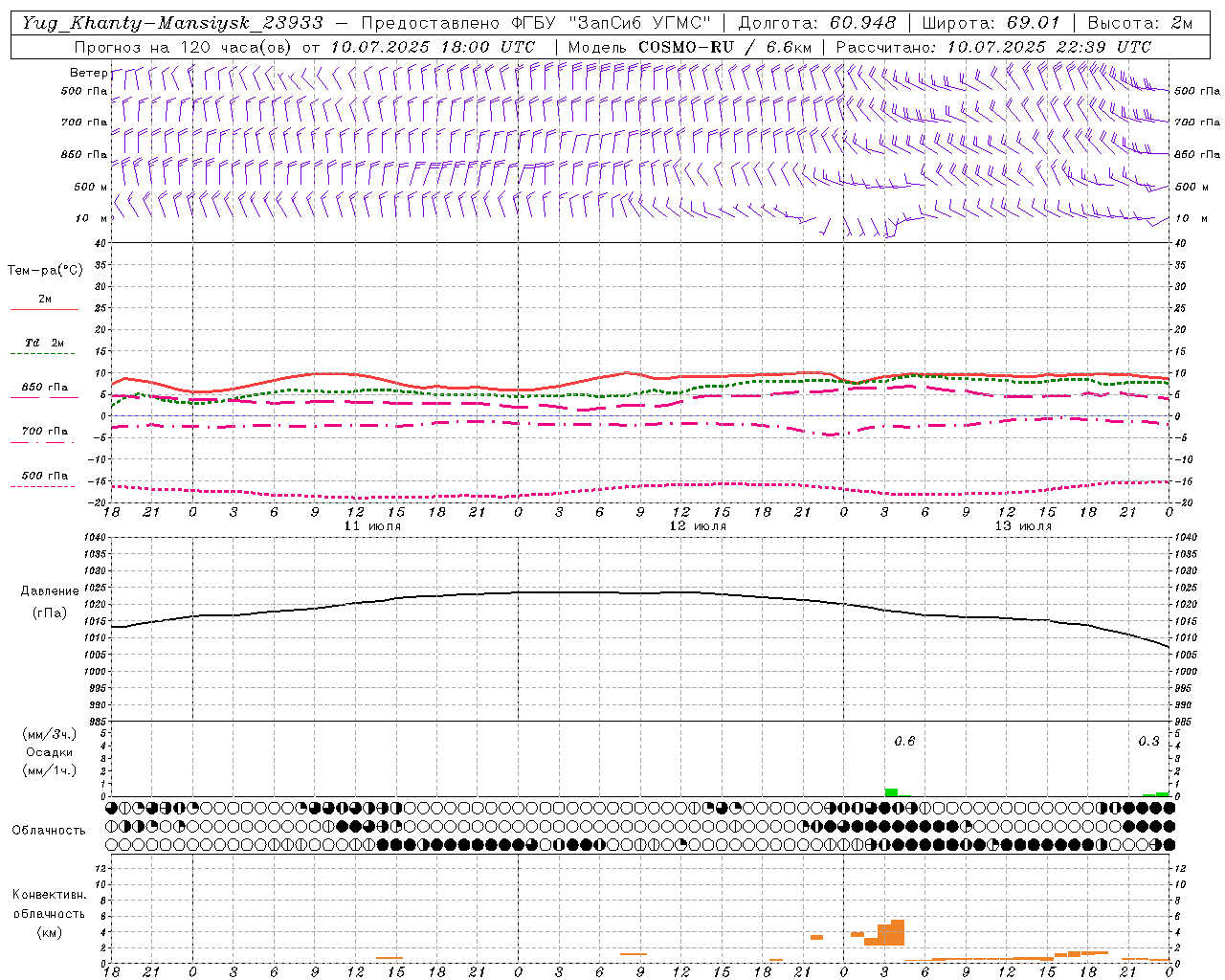This screenshot has height=980, width=1225.
Task: Click the Долгота: 60.948 value
Action: 817,23
